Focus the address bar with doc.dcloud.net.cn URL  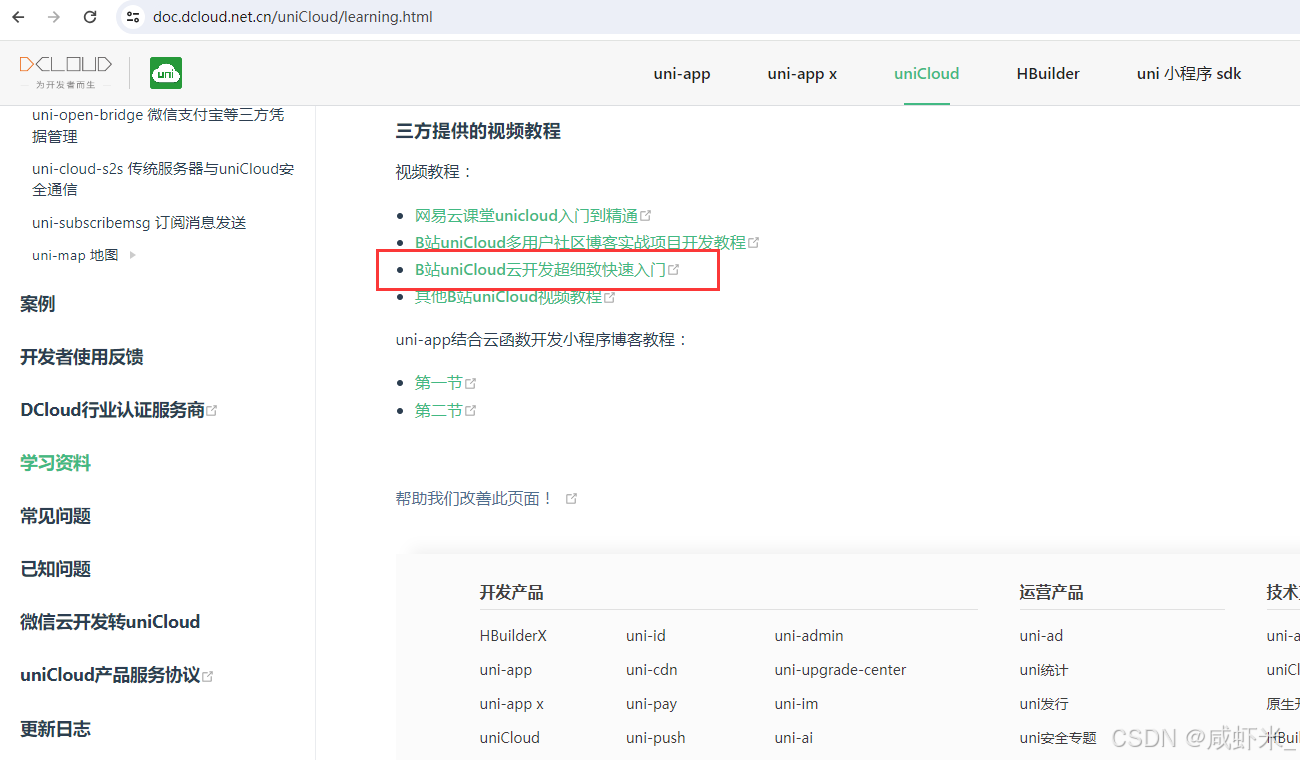pyautogui.click(x=293, y=17)
